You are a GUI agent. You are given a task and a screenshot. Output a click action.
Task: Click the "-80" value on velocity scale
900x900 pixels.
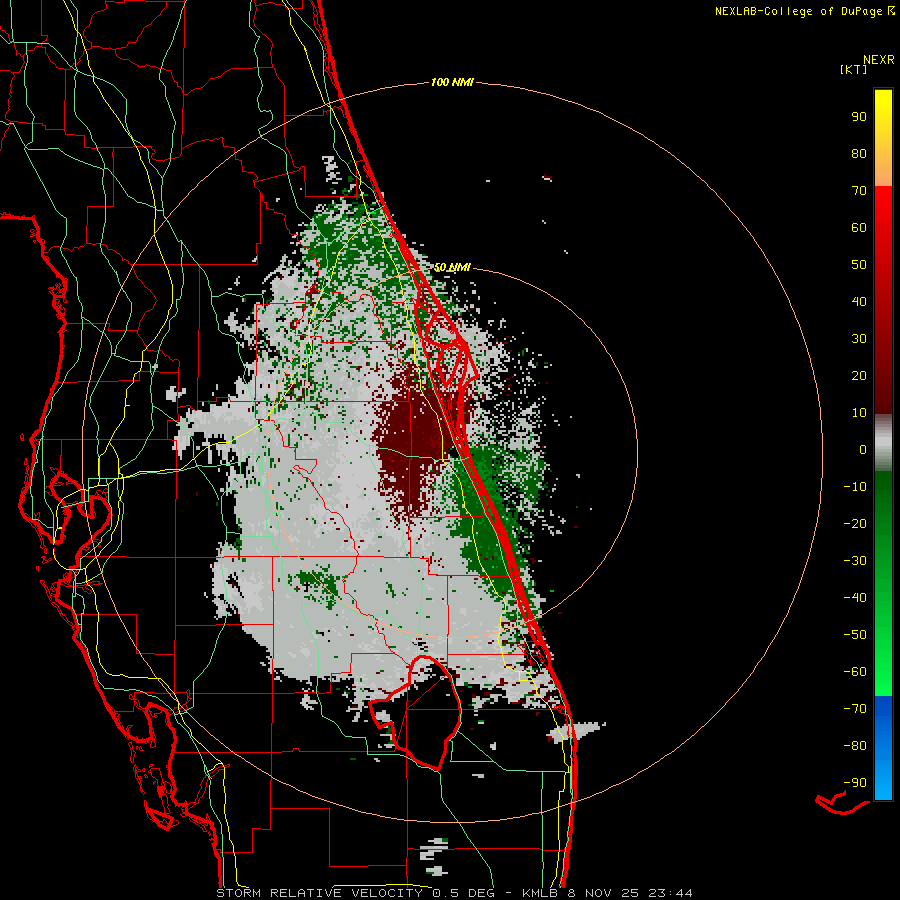855,746
